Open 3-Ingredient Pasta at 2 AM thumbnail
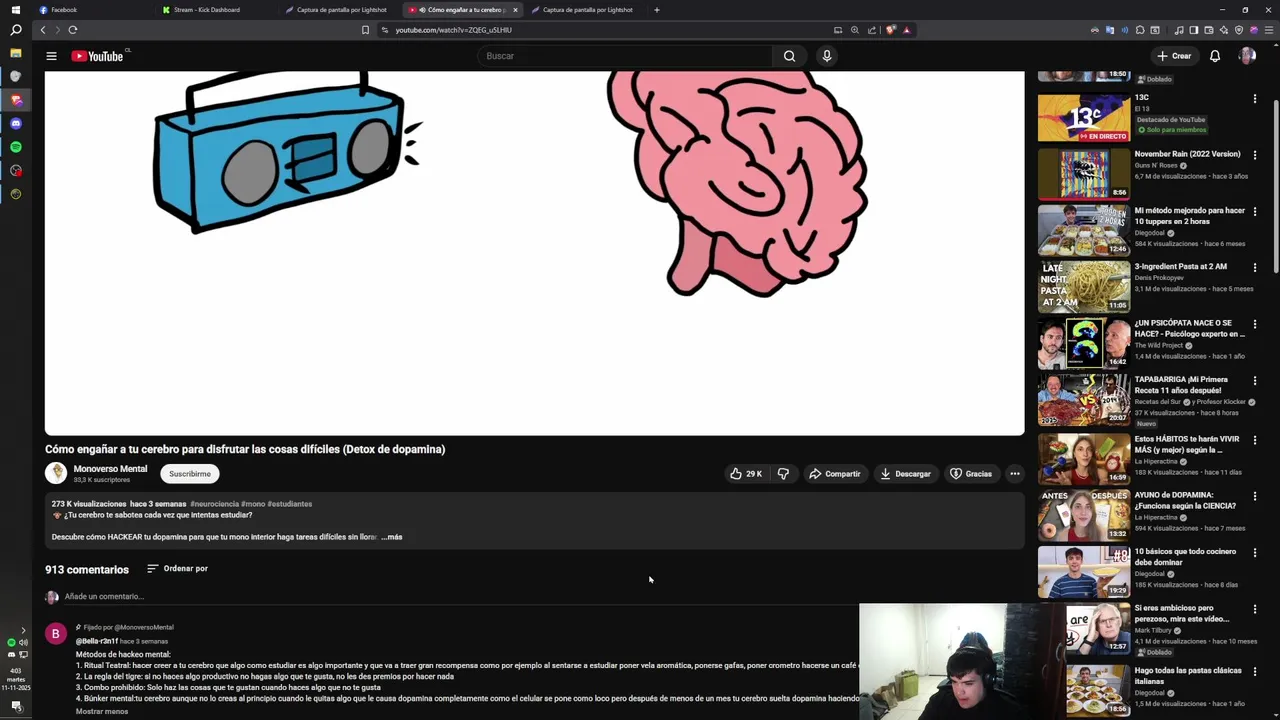The image size is (1280, 720). (x=1084, y=287)
